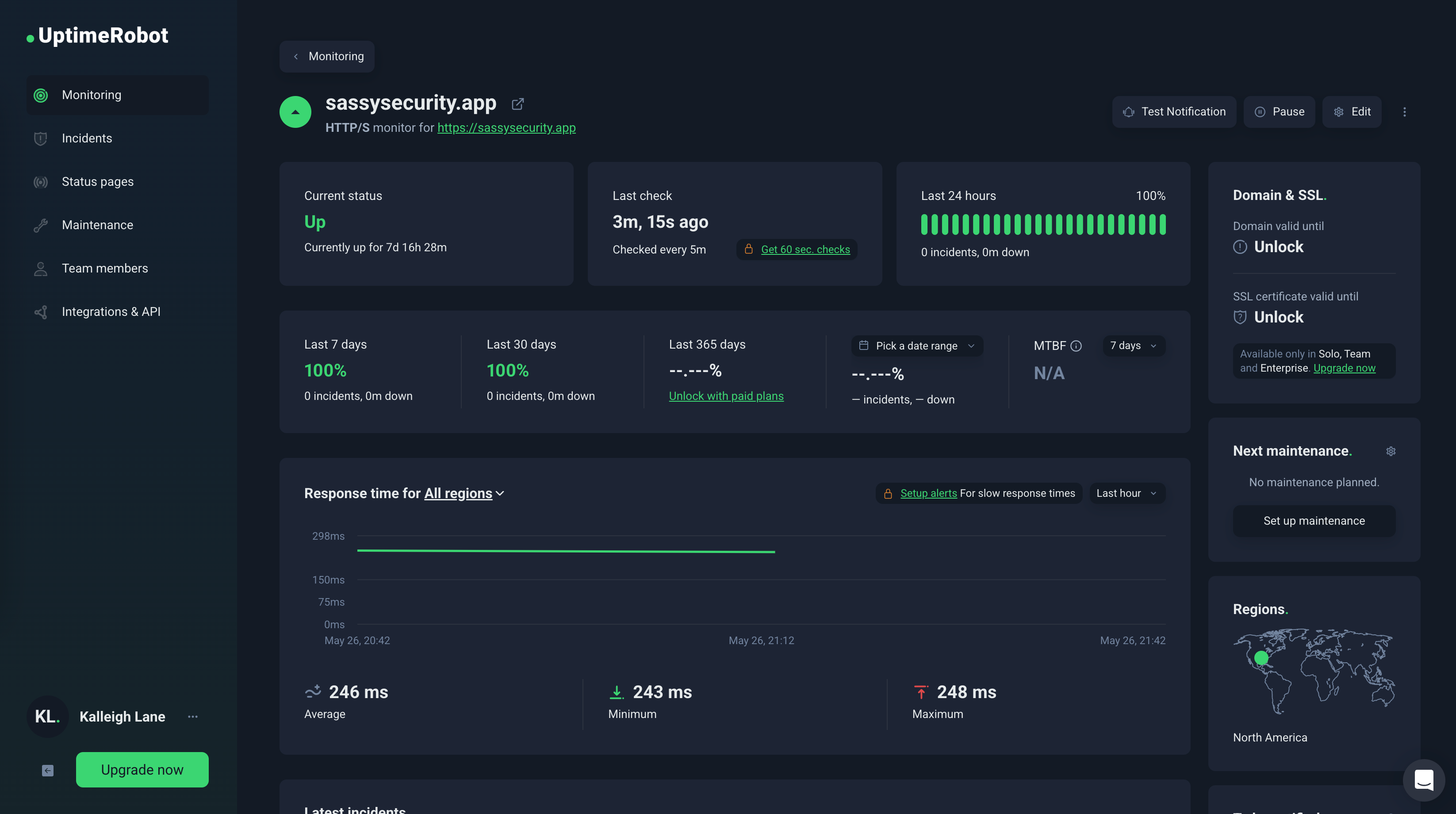
Task: Click the lock icon beside Get 60 sec. checks
Action: click(748, 250)
